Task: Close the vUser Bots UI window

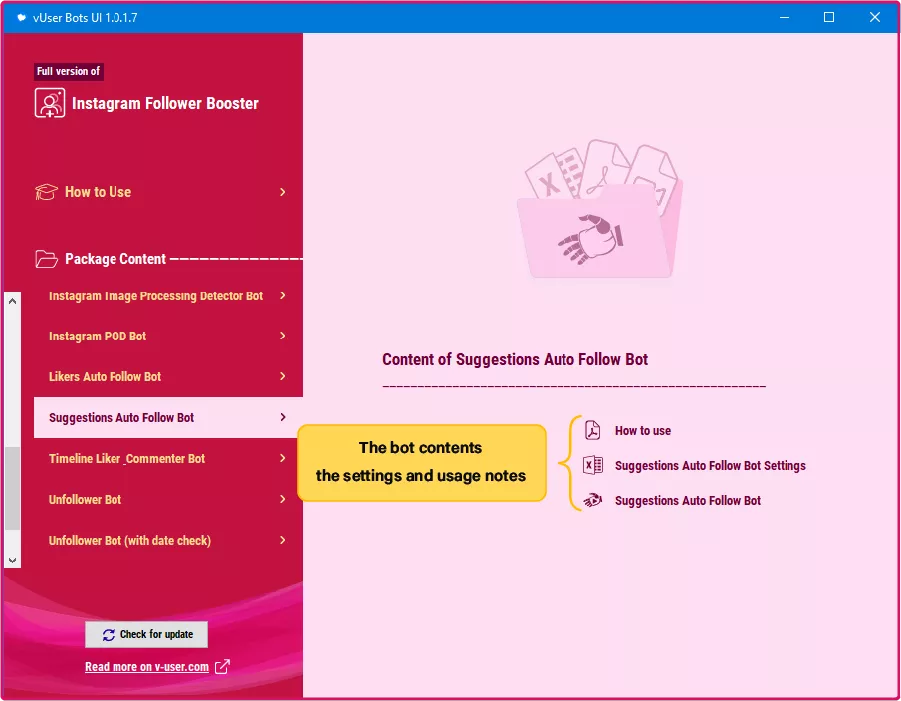Action: [875, 17]
